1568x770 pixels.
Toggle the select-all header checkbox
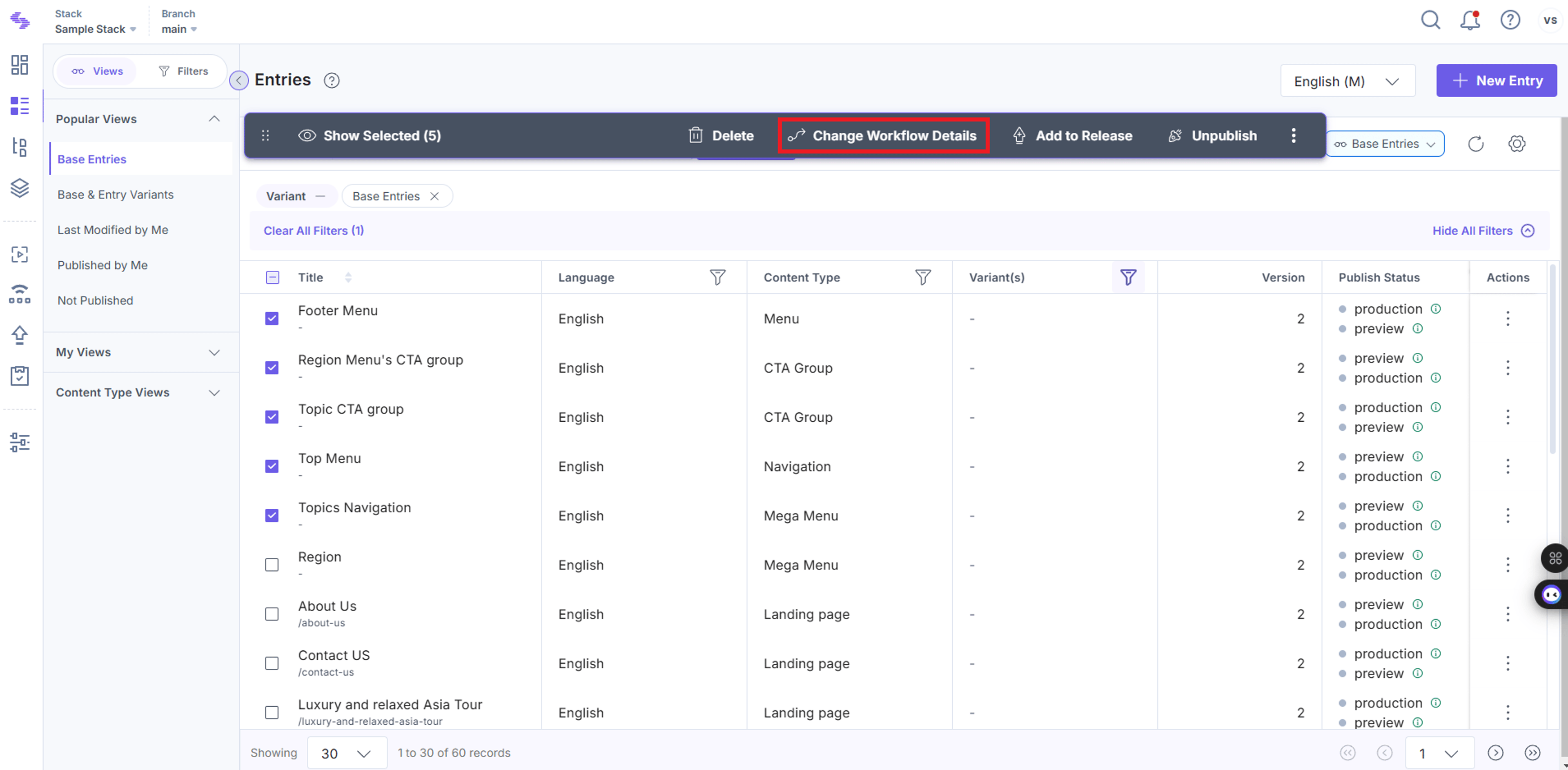273,278
